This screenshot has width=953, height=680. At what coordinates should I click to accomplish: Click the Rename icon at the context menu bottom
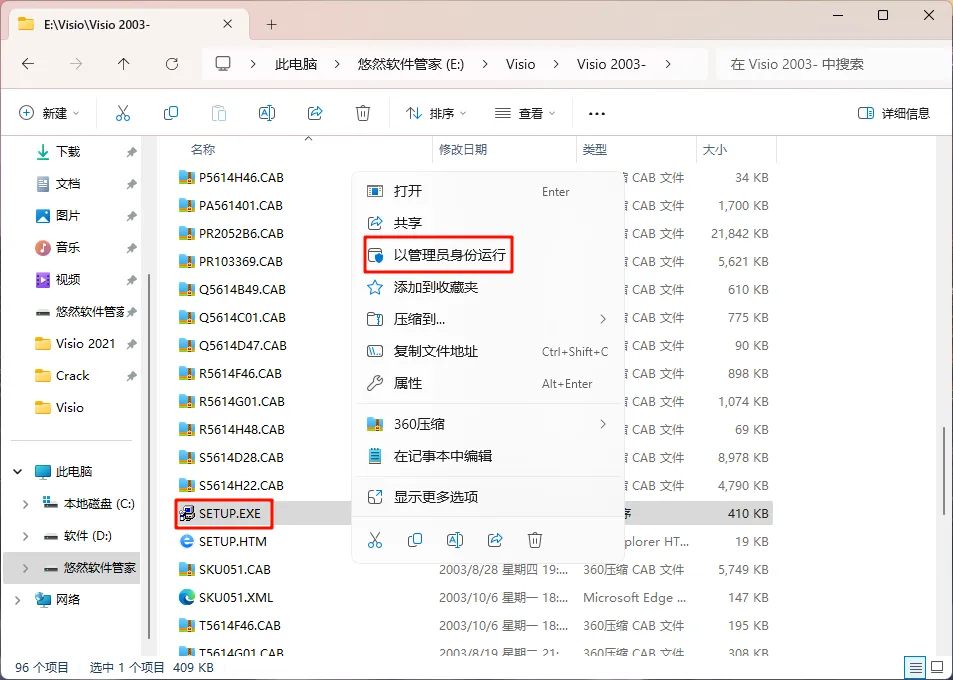[x=455, y=540]
